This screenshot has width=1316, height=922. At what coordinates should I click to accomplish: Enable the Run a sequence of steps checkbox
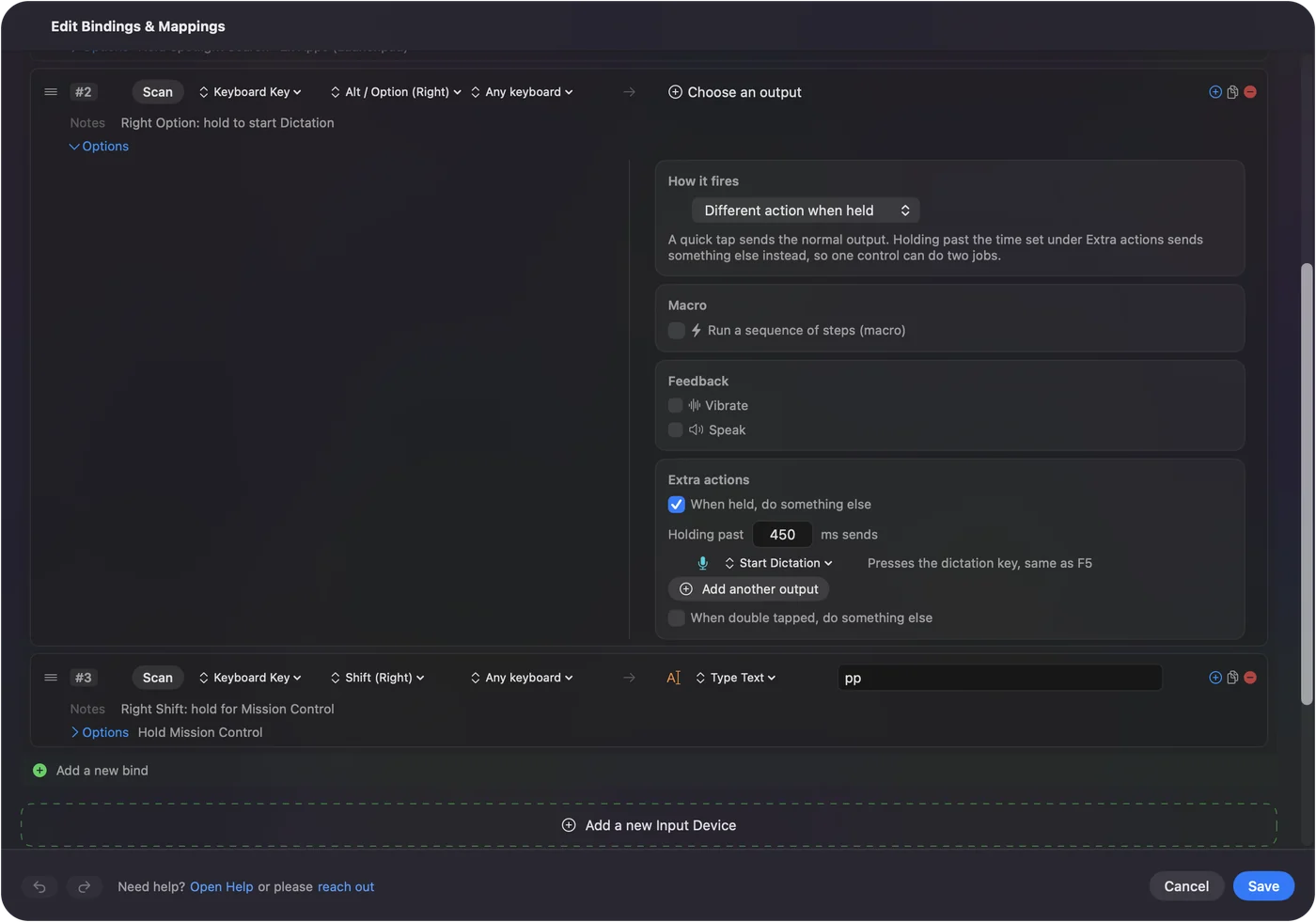(676, 331)
